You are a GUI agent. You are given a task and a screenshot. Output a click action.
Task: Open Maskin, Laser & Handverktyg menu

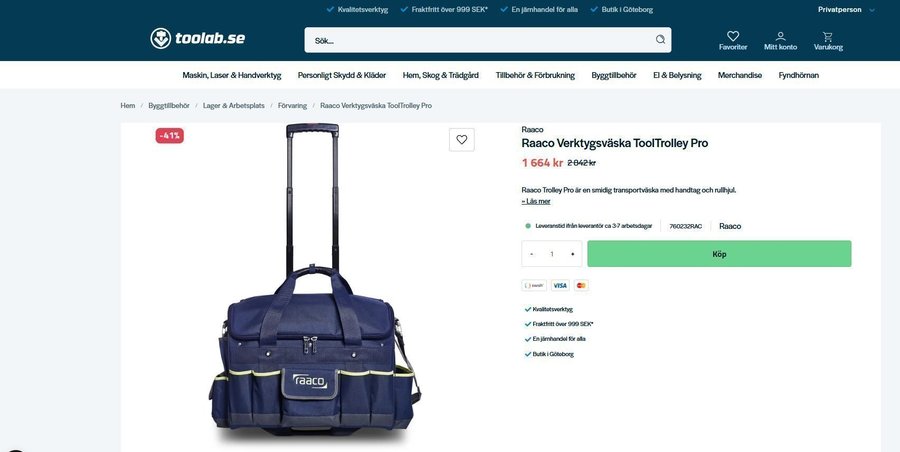(232, 75)
